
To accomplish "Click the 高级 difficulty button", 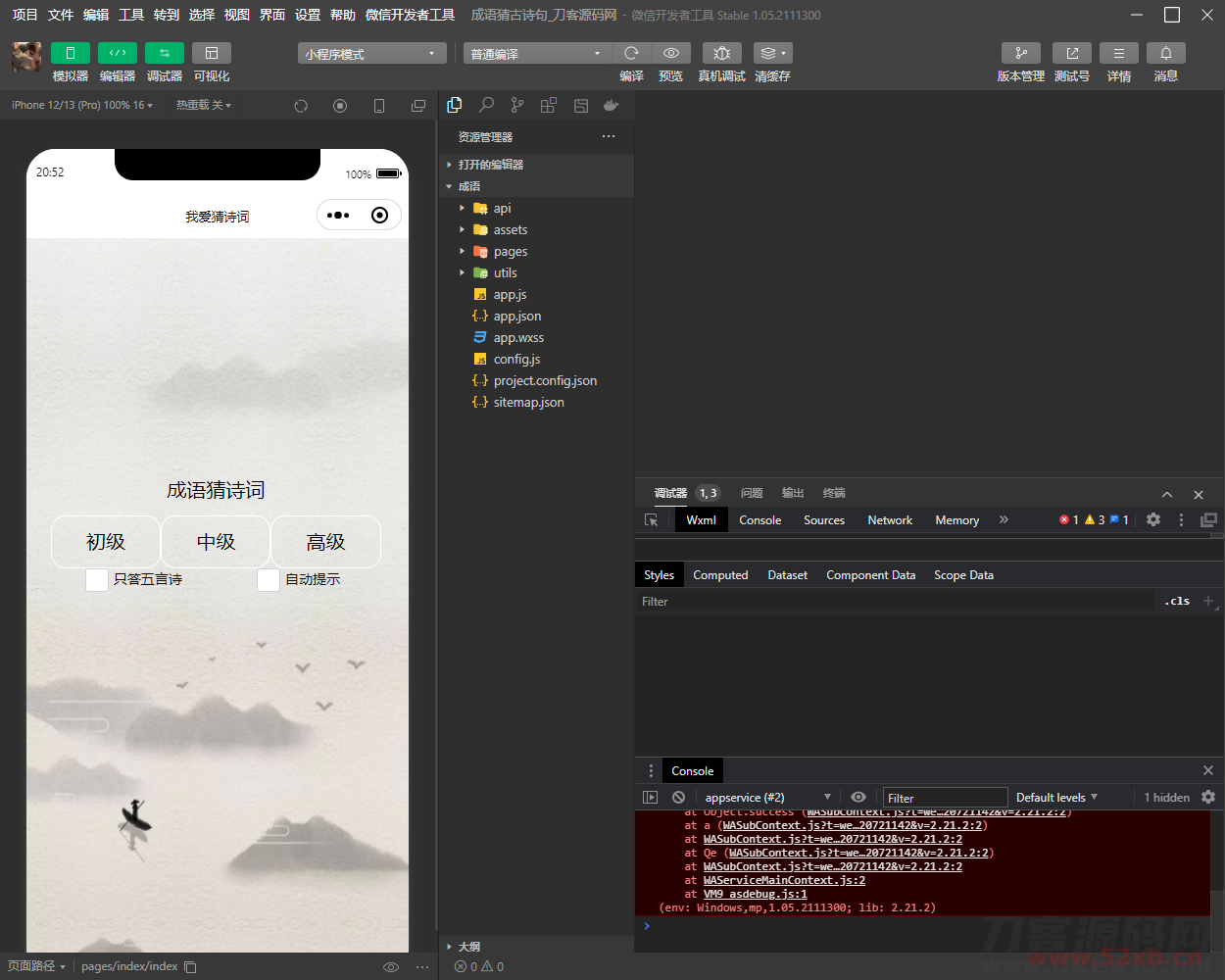I will coord(325,542).
